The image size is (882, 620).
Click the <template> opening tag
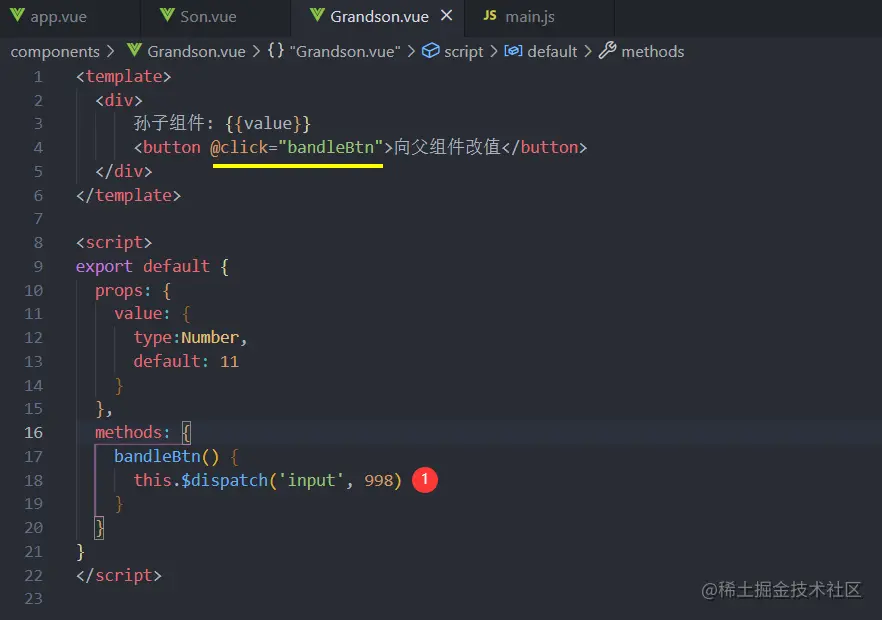(x=124, y=77)
